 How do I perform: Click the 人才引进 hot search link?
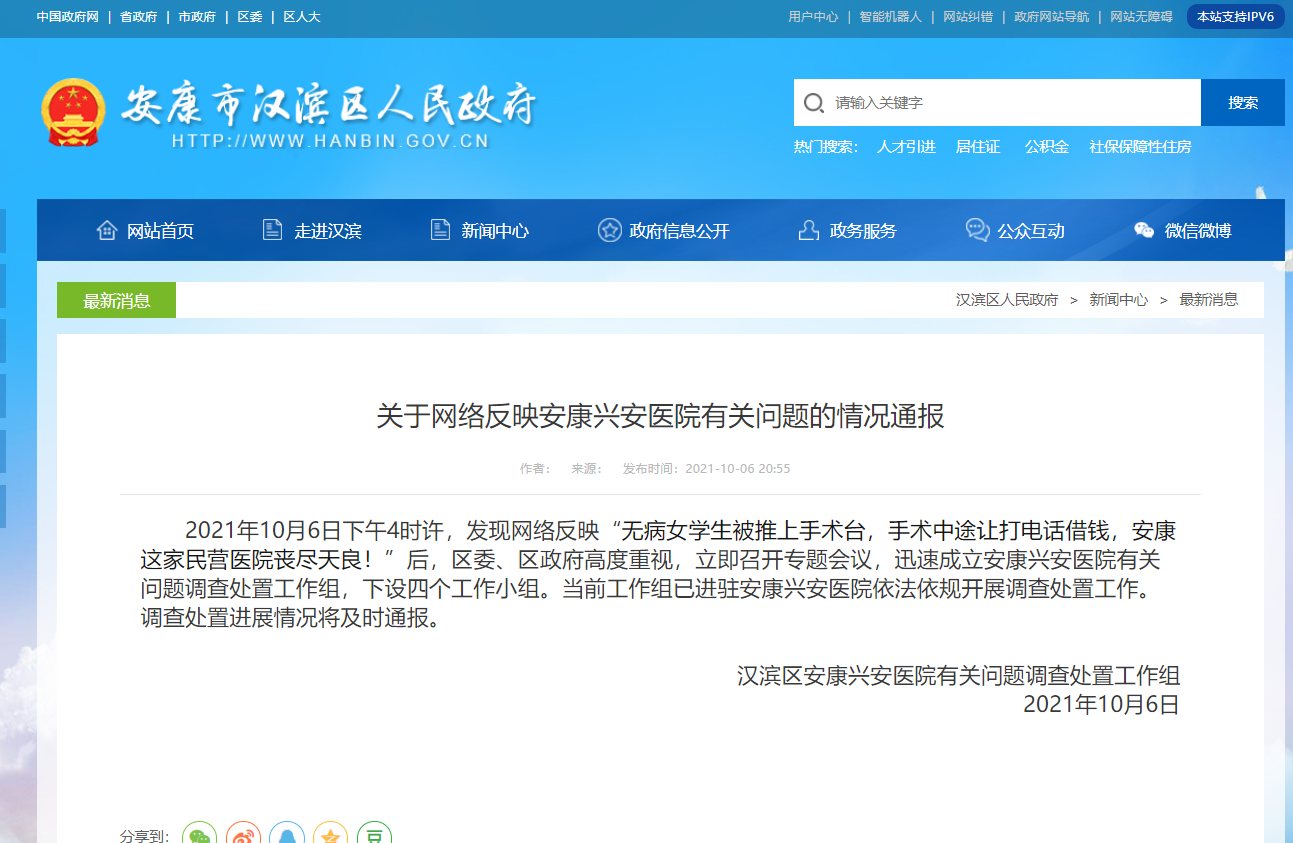[906, 147]
